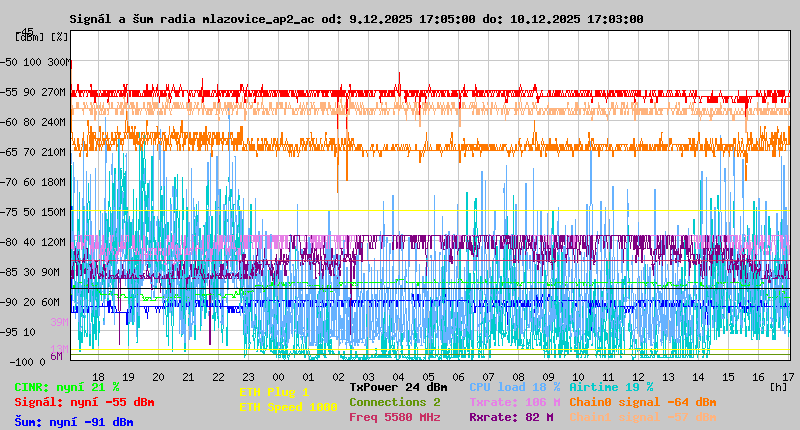Click the CINR legend label
Image resolution: width=800 pixels, height=430 pixels.
[67, 387]
